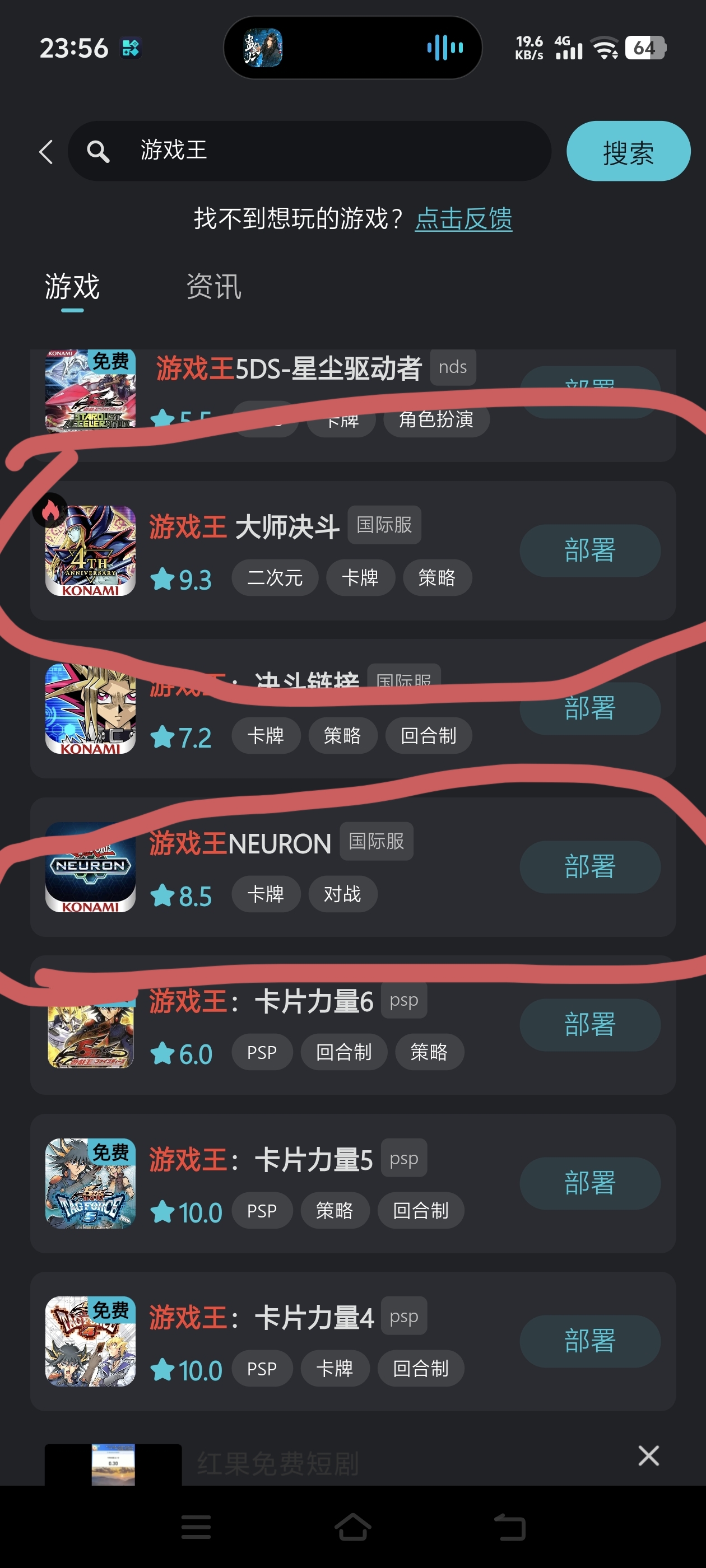Tap the Android back navigation icon
The width and height of the screenshot is (706, 1568).
coord(509,1527)
